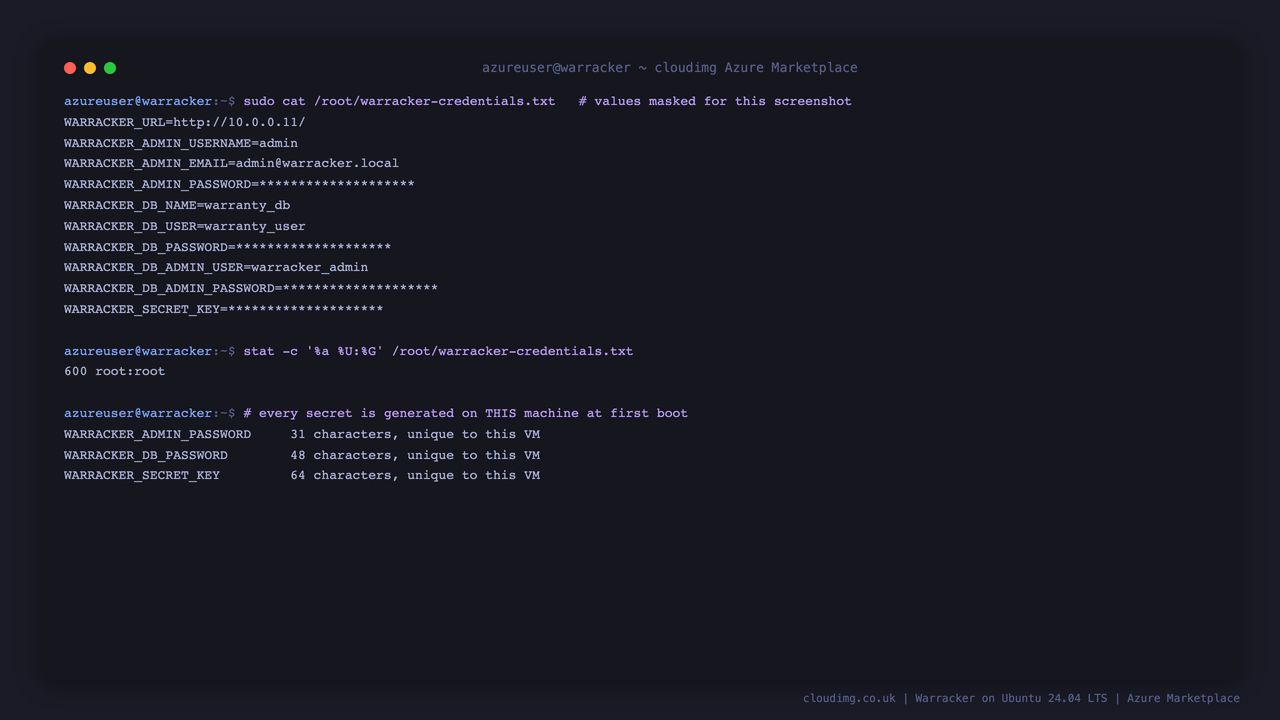Click the masked WARRACKER_DB_PASSWORD= line
Viewport: 1280px width, 720px height.
pos(228,247)
